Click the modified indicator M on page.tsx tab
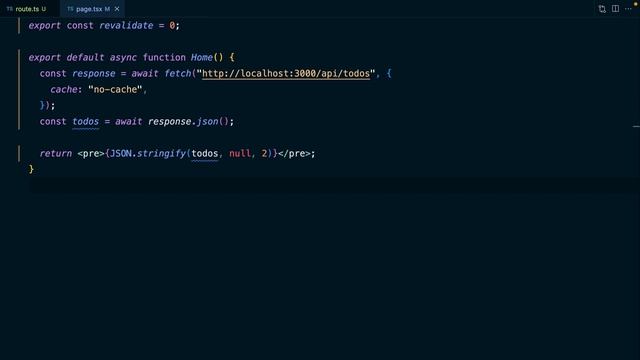This screenshot has width=640, height=360. [107, 9]
